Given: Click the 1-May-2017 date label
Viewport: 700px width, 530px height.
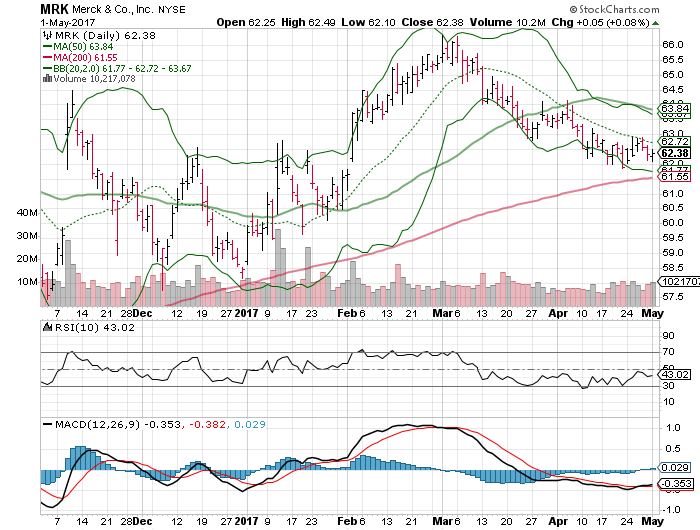Looking at the screenshot, I should tap(67, 22).
